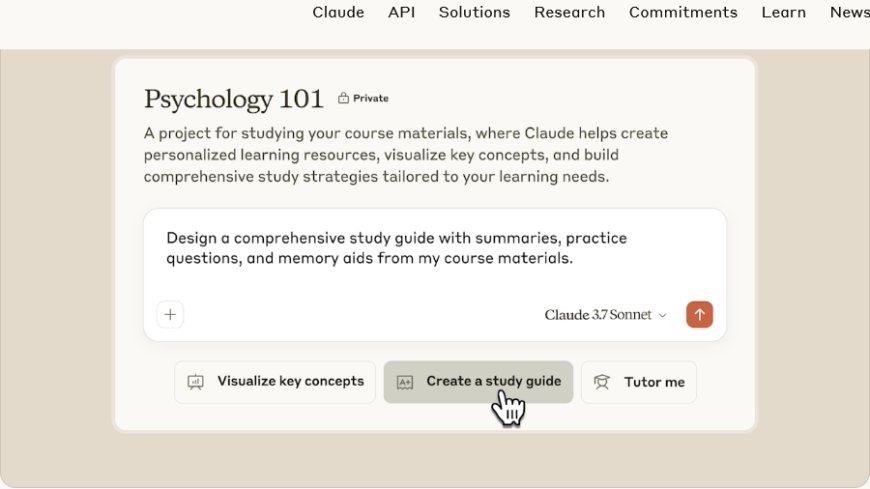Click the A+ icon on study guide
Viewport: 870px width, 489px height.
pyautogui.click(x=404, y=382)
